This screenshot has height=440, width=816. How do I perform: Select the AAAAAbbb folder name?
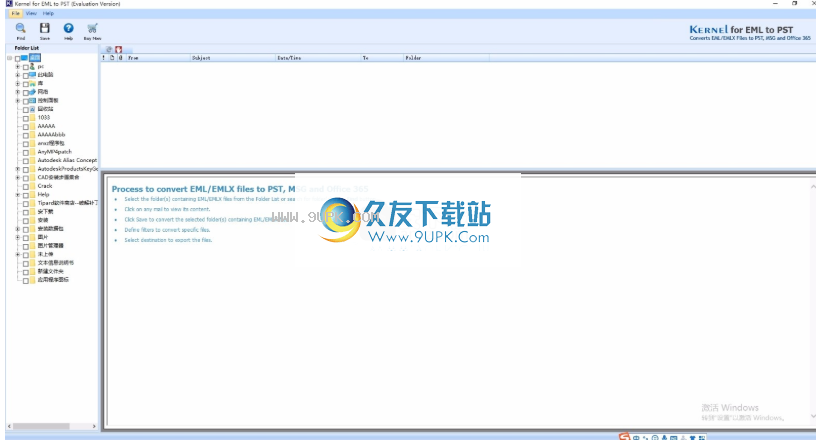click(52, 134)
